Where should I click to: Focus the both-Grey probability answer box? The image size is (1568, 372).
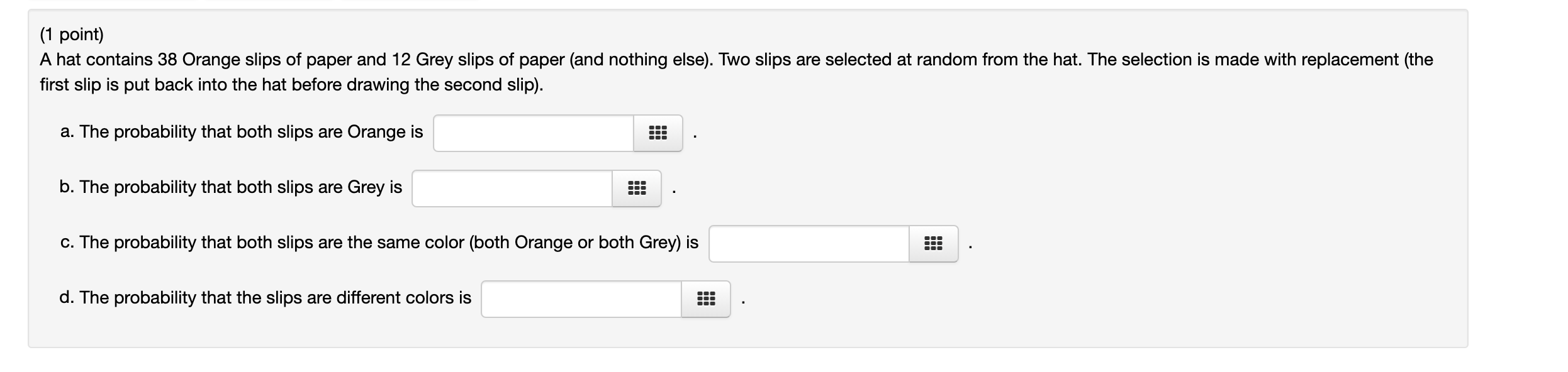click(512, 189)
